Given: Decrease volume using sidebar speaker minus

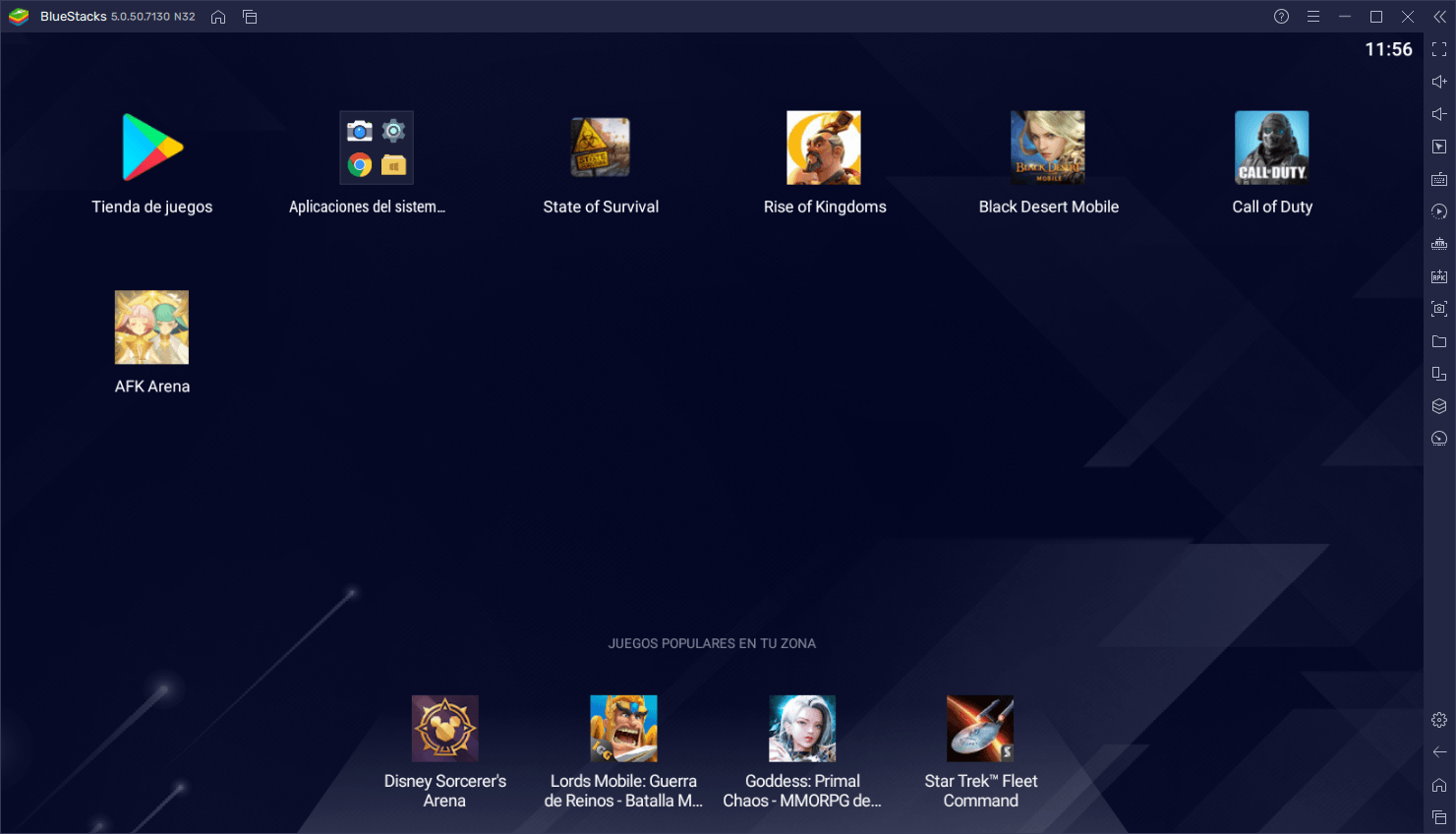Looking at the screenshot, I should [x=1439, y=114].
